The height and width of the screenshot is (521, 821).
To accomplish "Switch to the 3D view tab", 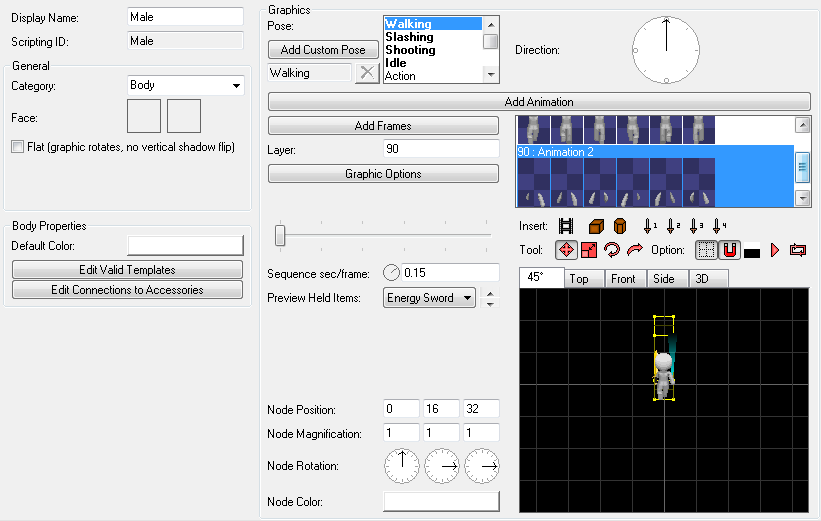I will [x=702, y=279].
